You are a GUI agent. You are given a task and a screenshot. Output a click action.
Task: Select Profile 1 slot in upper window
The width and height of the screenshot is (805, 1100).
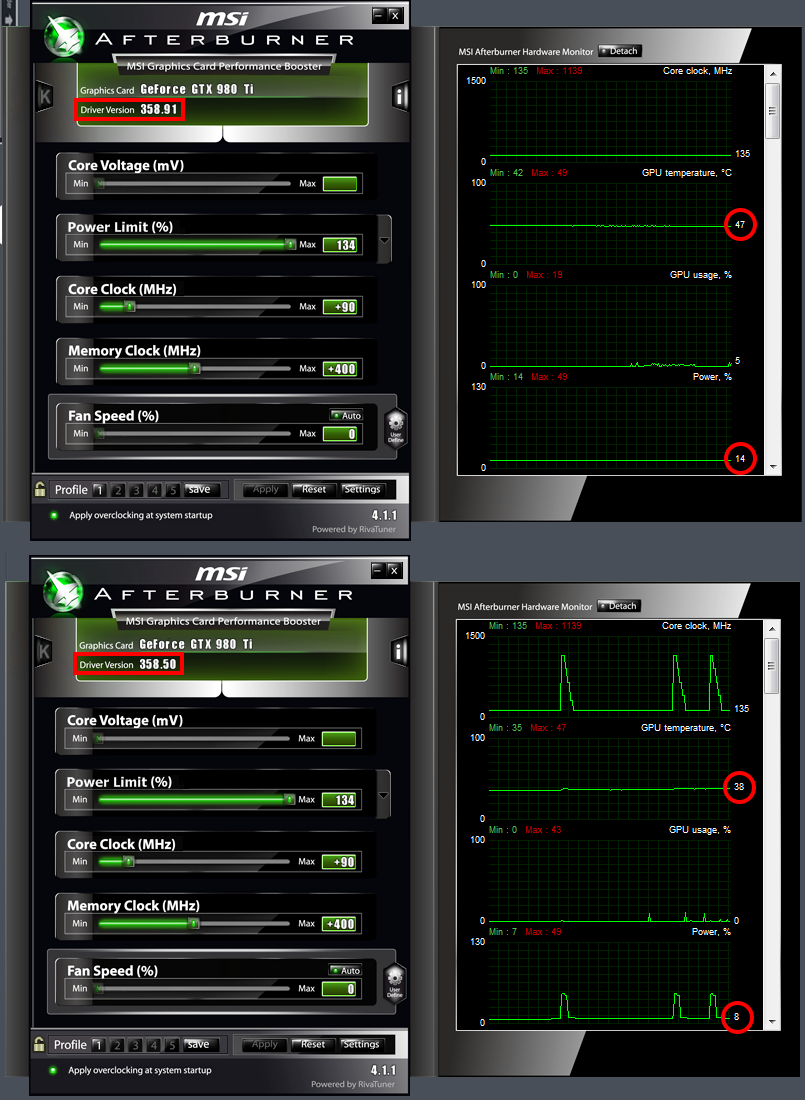99,490
